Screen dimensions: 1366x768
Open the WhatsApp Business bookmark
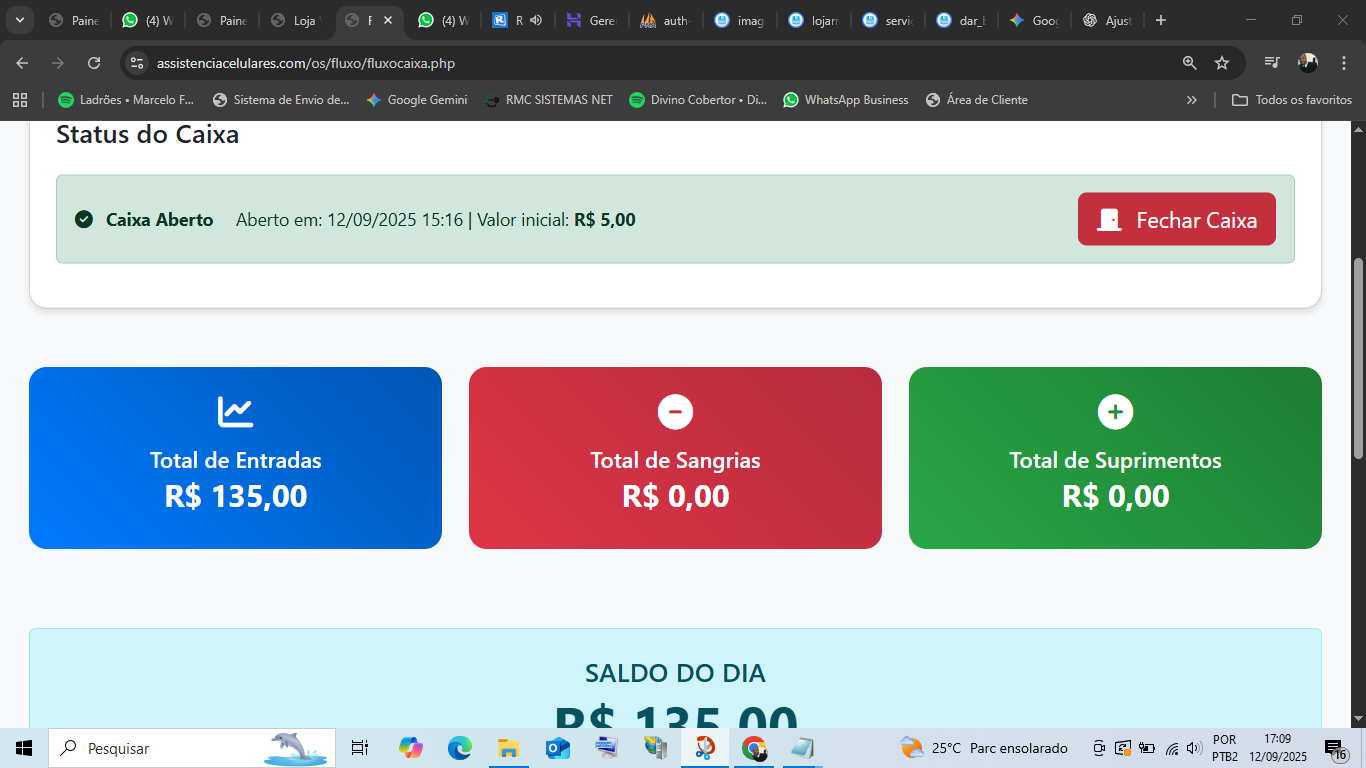(x=846, y=100)
